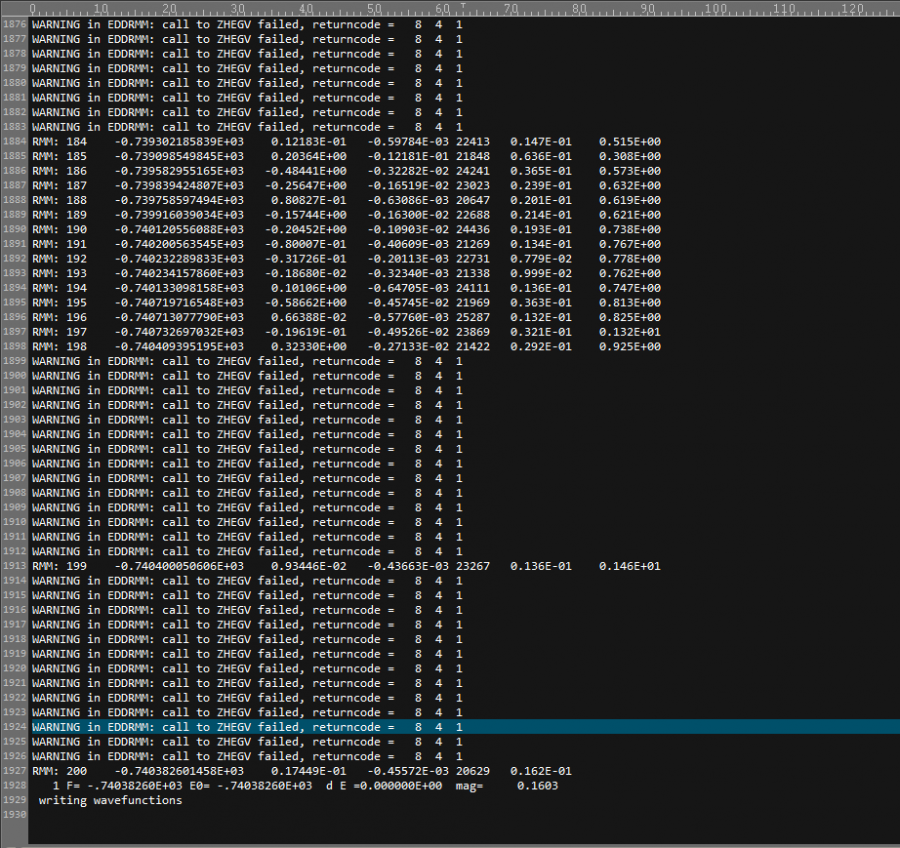Click the value 0.146E+01
Viewport: 900px width, 848px height.
click(630, 566)
